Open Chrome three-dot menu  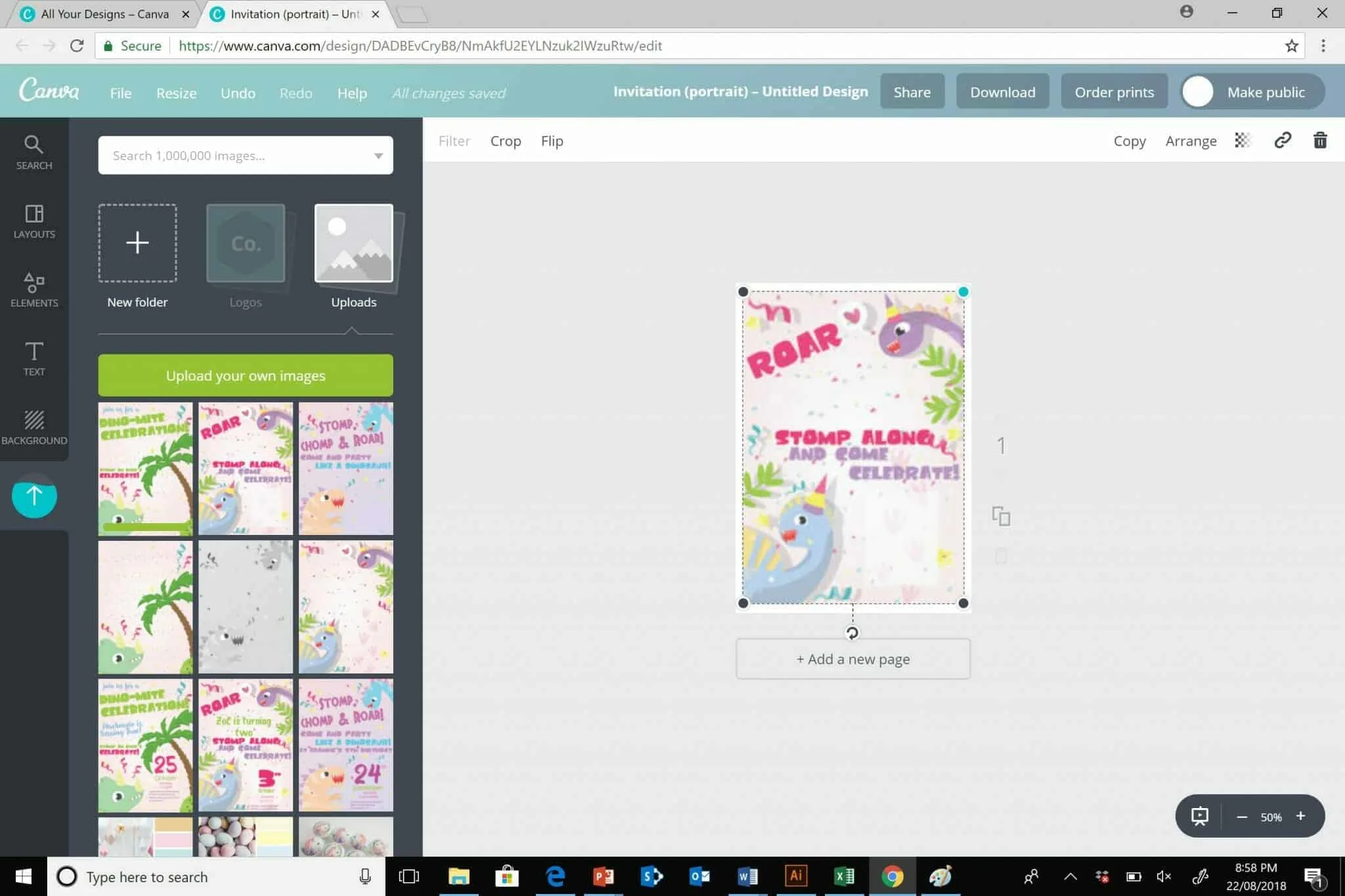(x=1323, y=46)
